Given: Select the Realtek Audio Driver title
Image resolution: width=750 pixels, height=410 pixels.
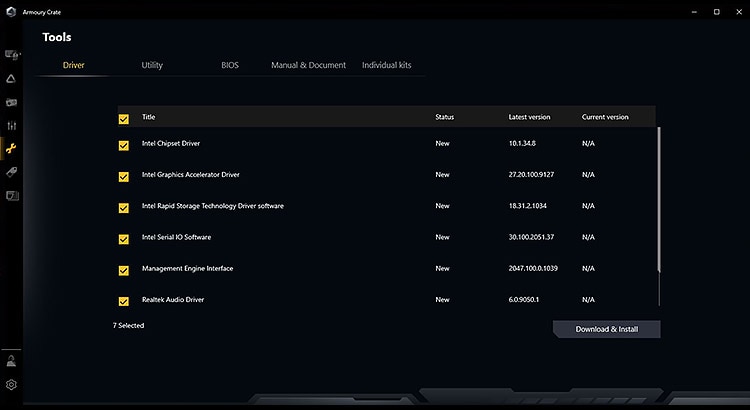Looking at the screenshot, I should [x=173, y=299].
